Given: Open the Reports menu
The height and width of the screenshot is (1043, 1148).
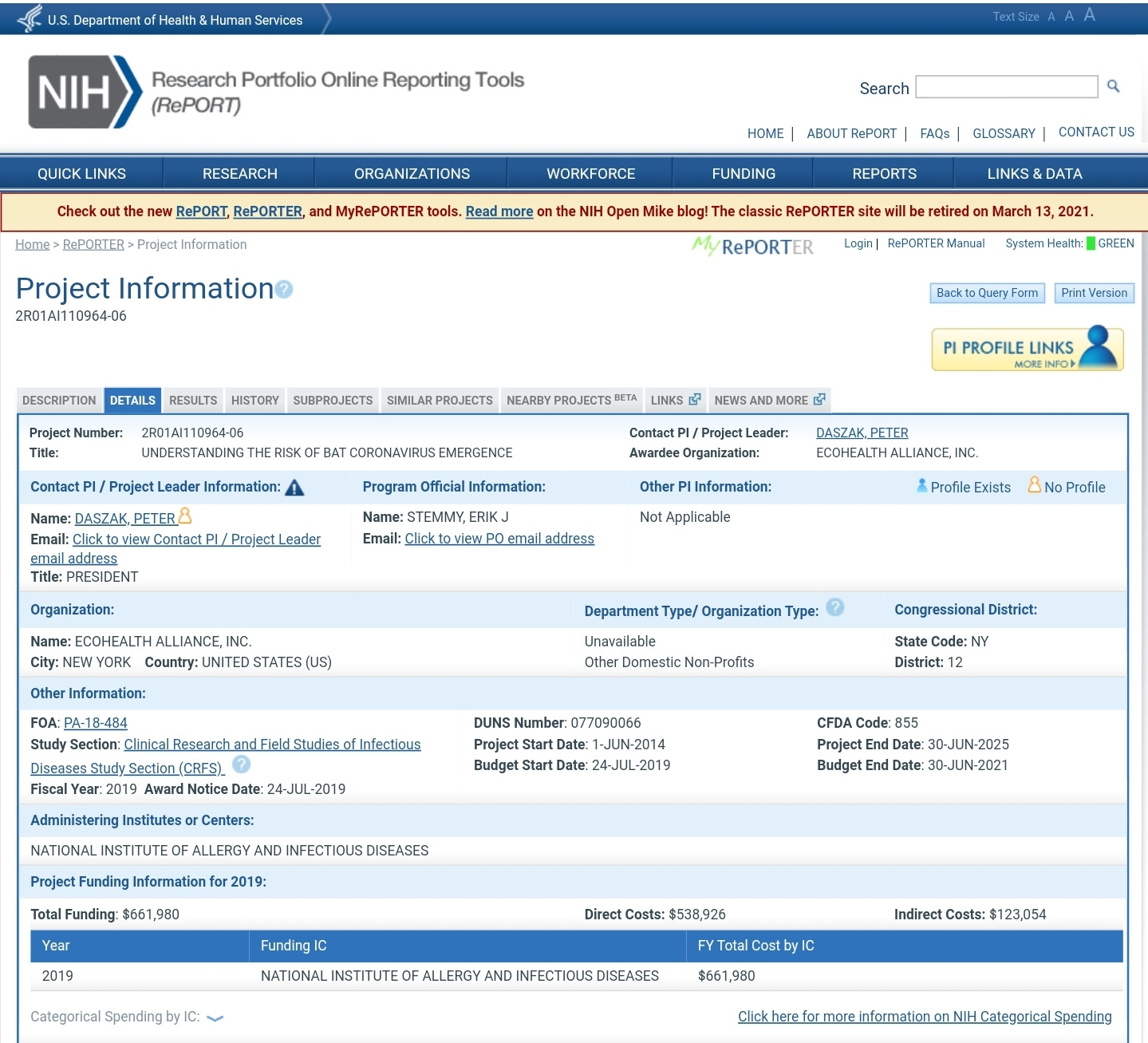Looking at the screenshot, I should coord(884,173).
